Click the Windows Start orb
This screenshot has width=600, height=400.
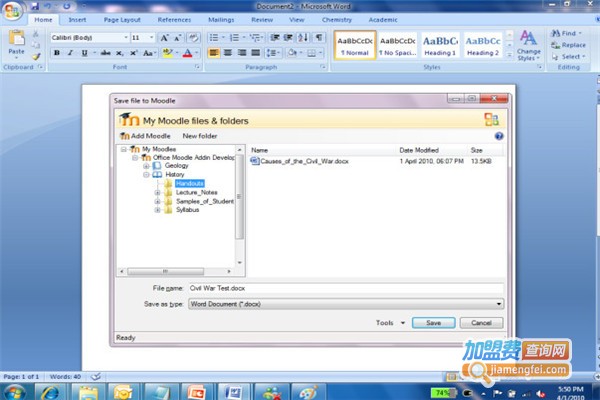[18, 390]
